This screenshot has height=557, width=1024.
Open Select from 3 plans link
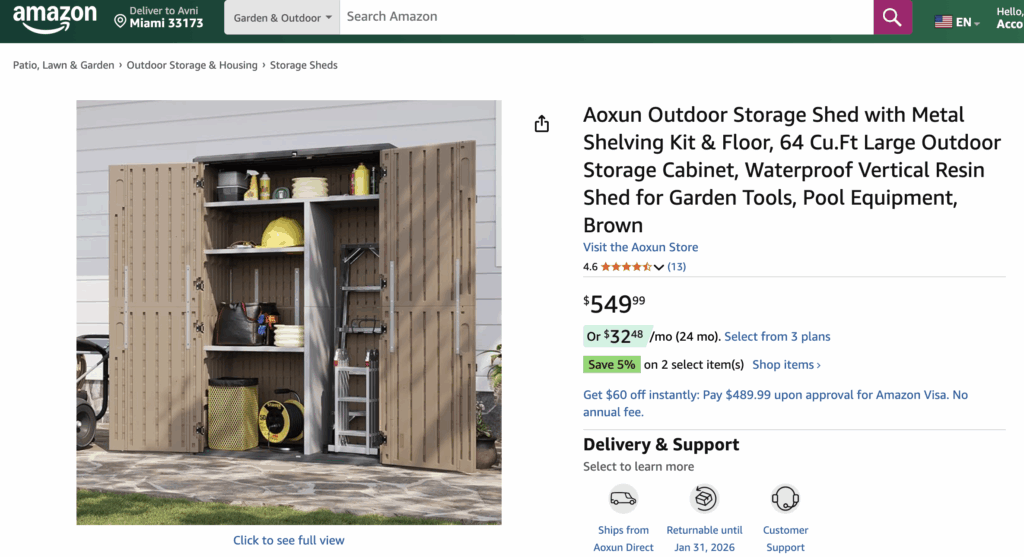pos(777,337)
